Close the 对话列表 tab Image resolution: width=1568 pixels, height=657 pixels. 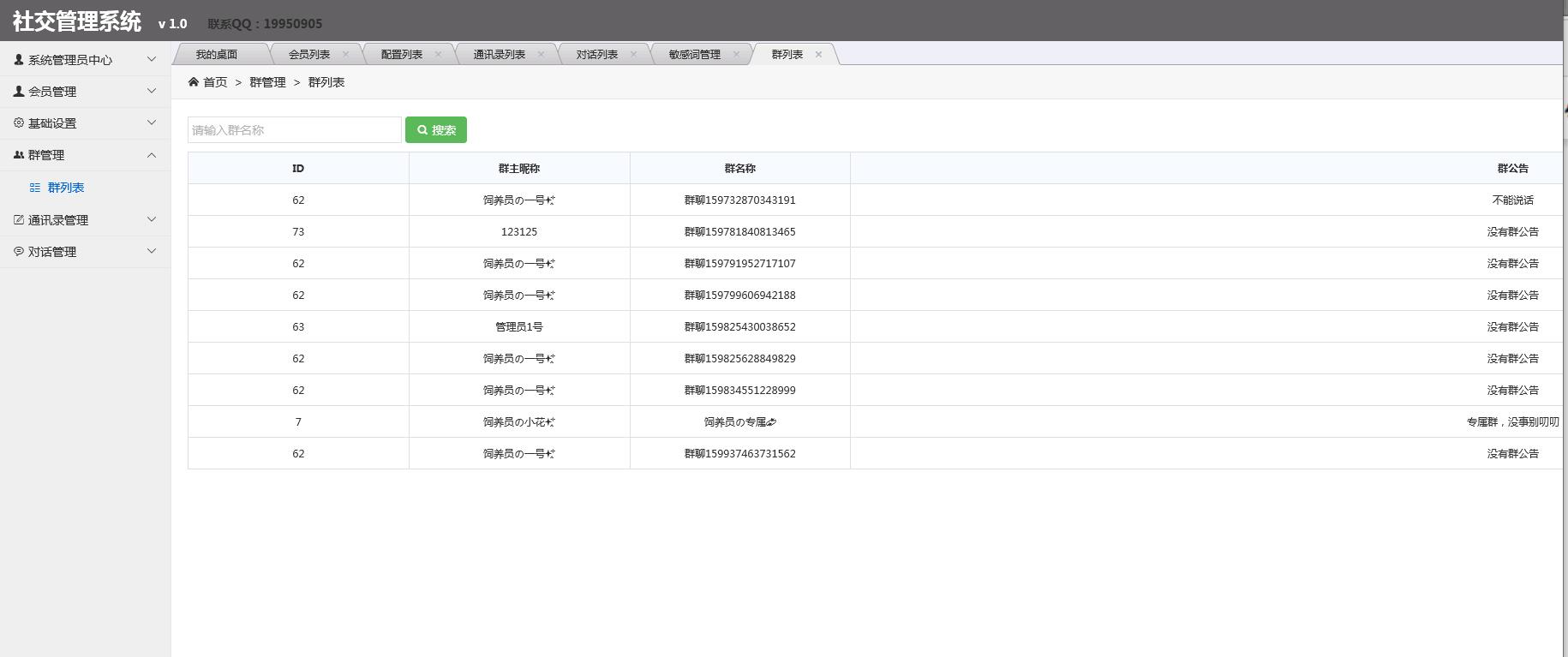pos(634,54)
